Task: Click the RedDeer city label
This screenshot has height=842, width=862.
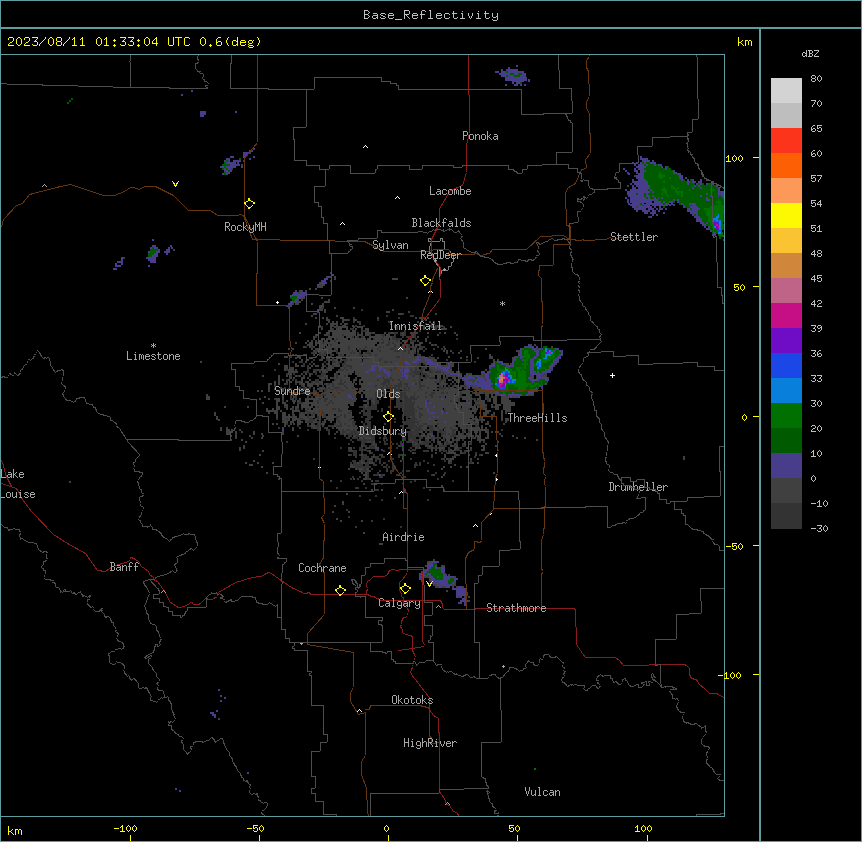Action: (440, 255)
